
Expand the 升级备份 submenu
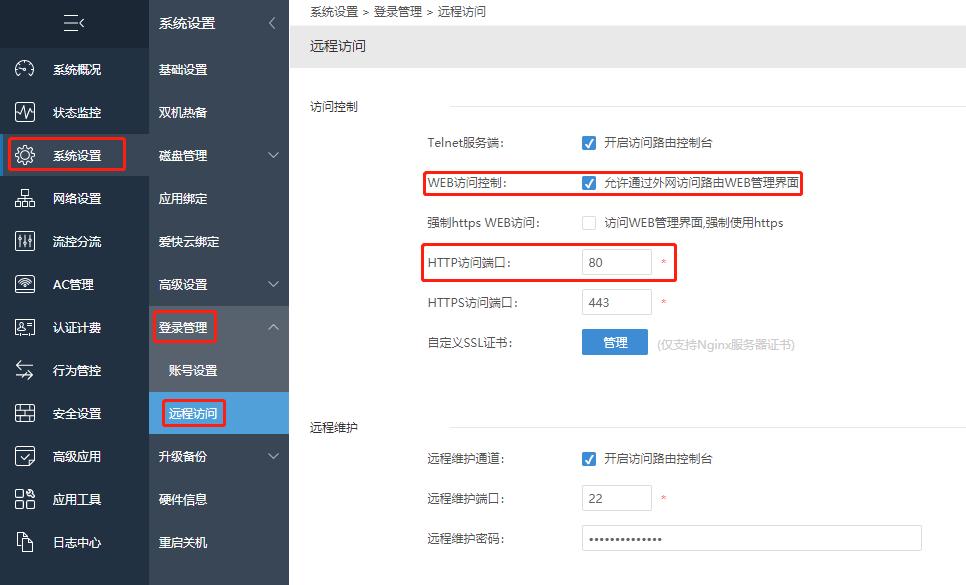click(218, 455)
